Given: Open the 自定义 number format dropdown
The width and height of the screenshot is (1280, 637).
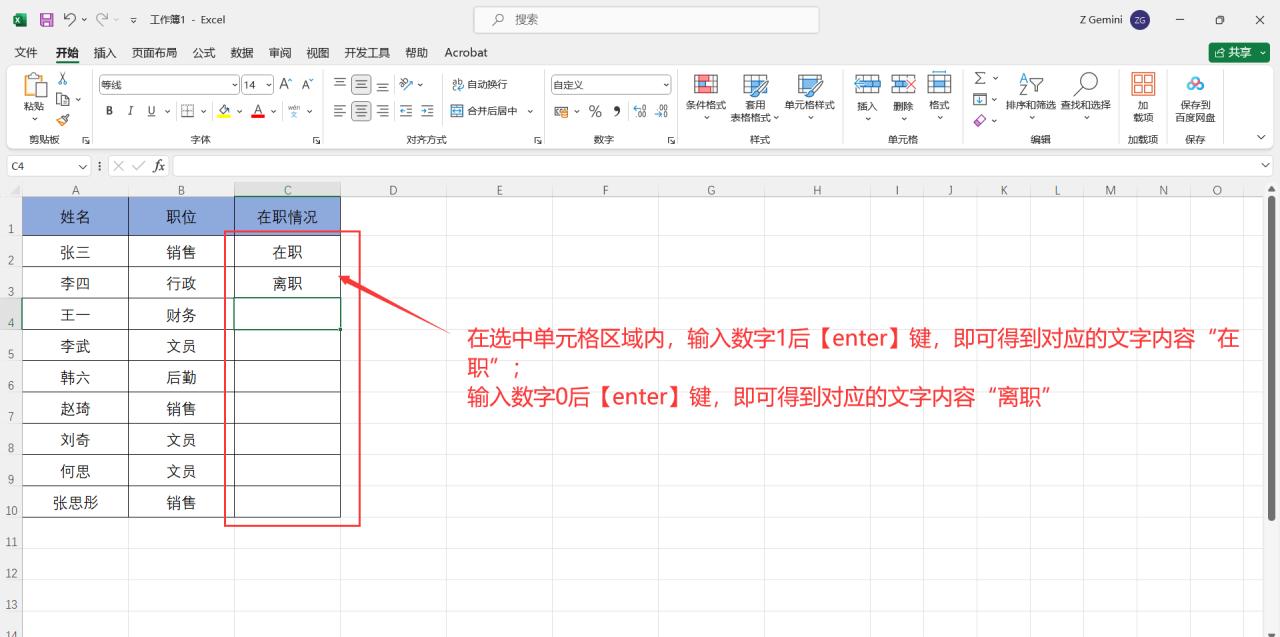Looking at the screenshot, I should (666, 85).
